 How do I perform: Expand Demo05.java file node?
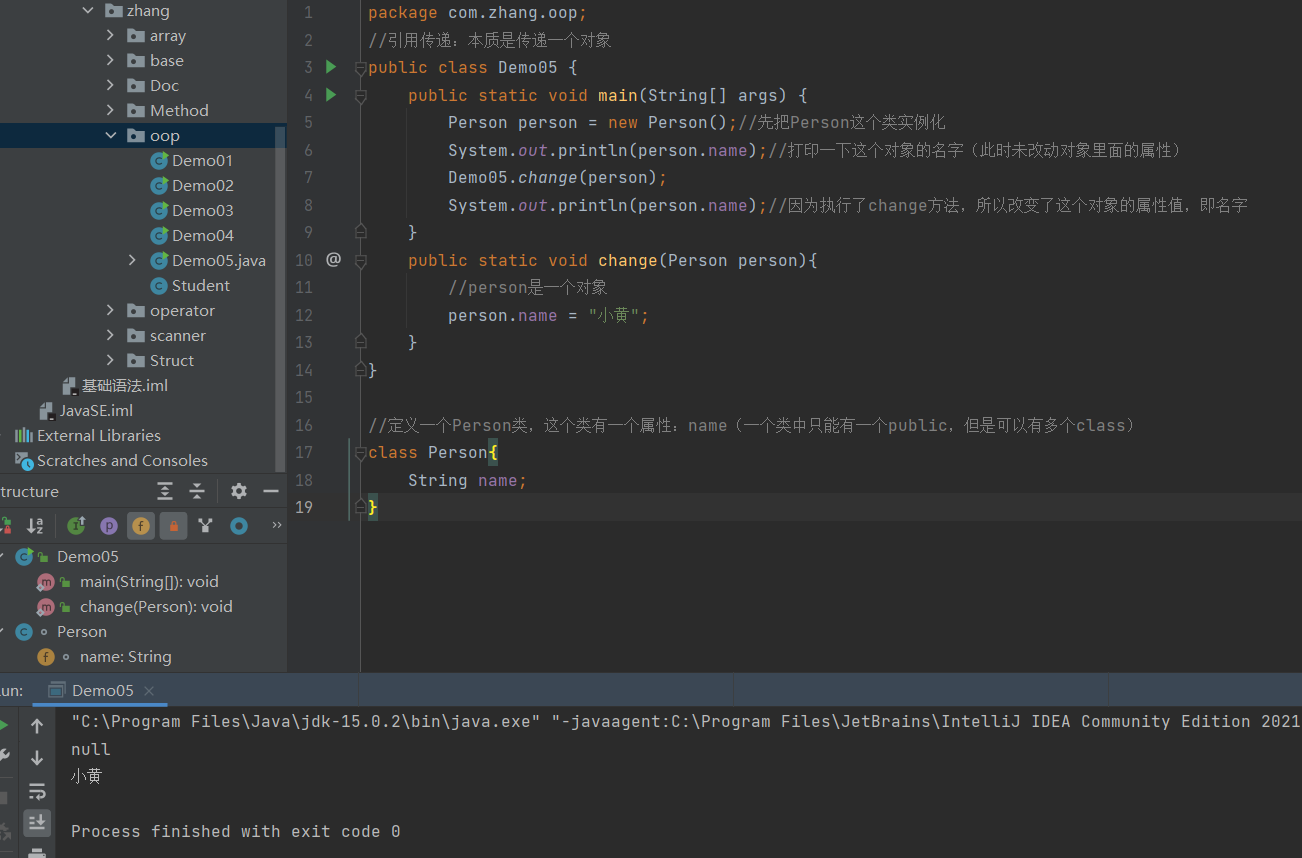coord(132,260)
